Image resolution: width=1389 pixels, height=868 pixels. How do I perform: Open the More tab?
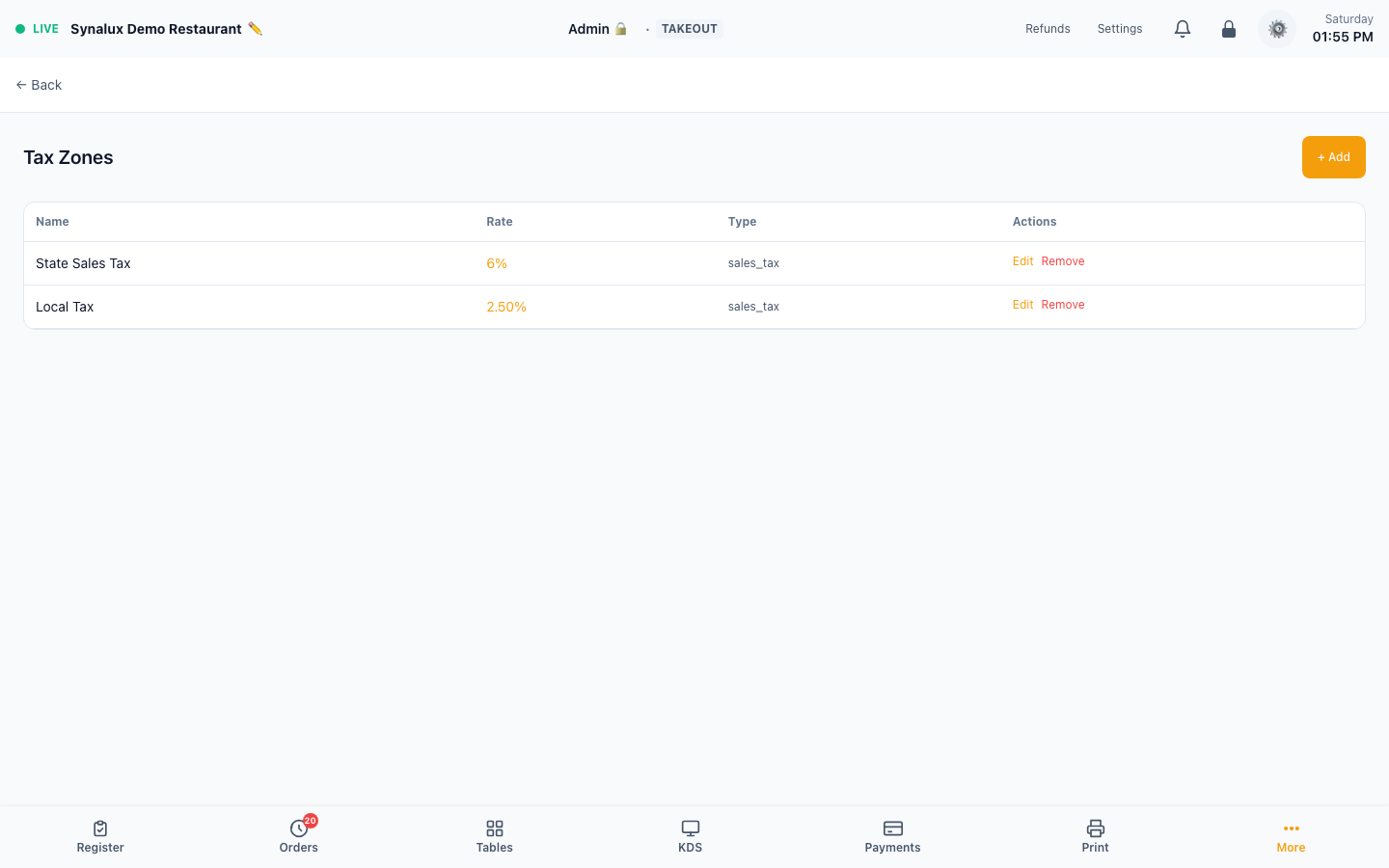(x=1291, y=836)
